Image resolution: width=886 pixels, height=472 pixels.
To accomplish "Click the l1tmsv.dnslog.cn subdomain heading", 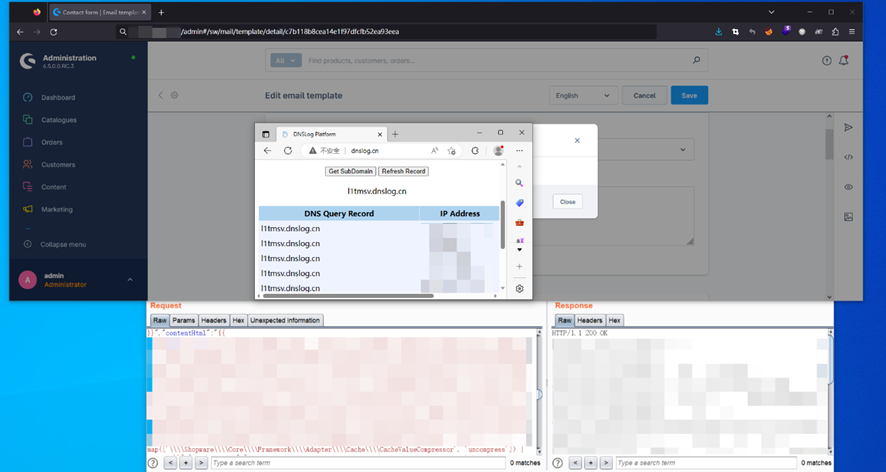I will (377, 191).
